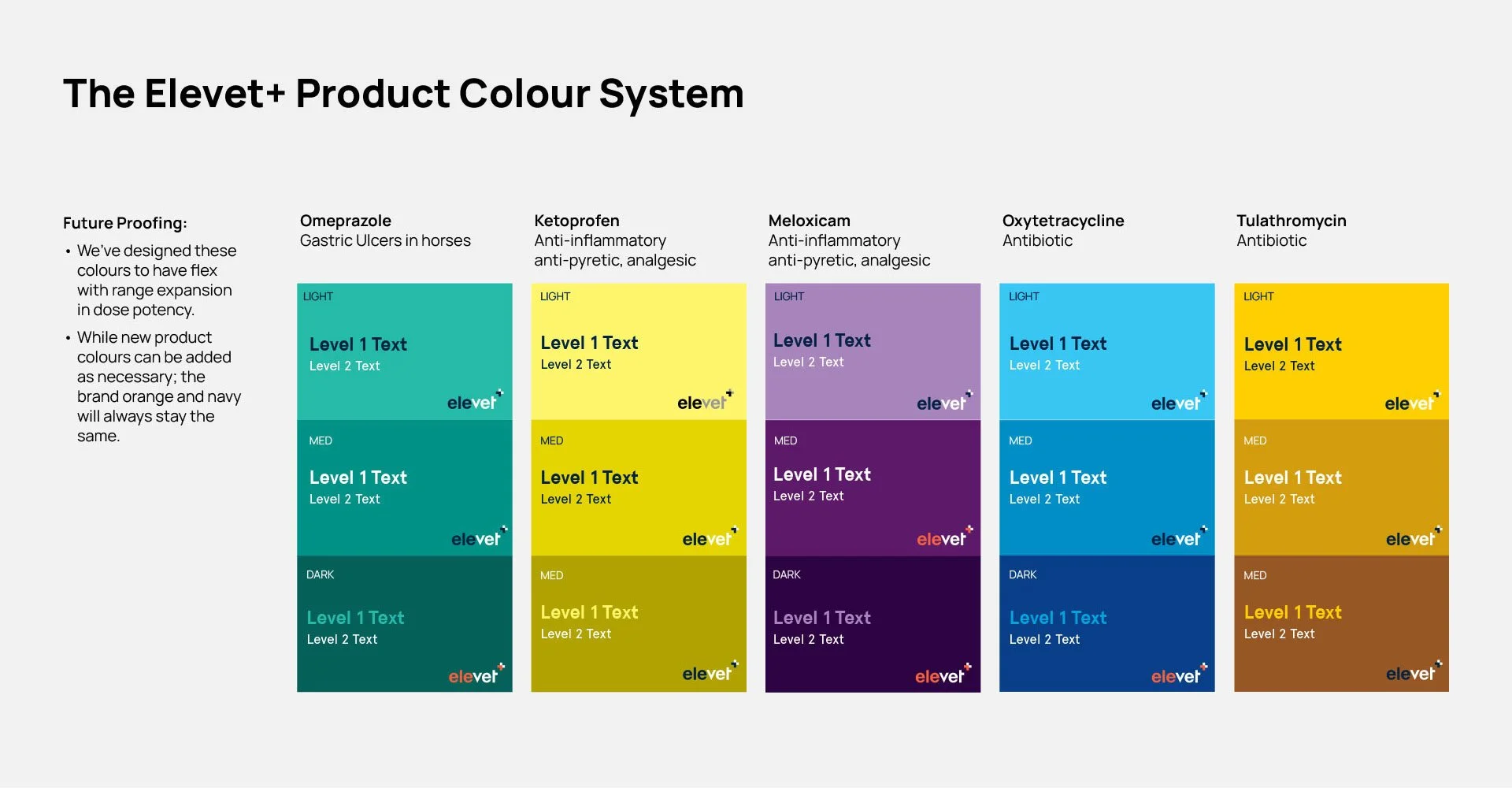
Task: Click the elevet logo on the ochre MED swatch
Action: (1414, 537)
